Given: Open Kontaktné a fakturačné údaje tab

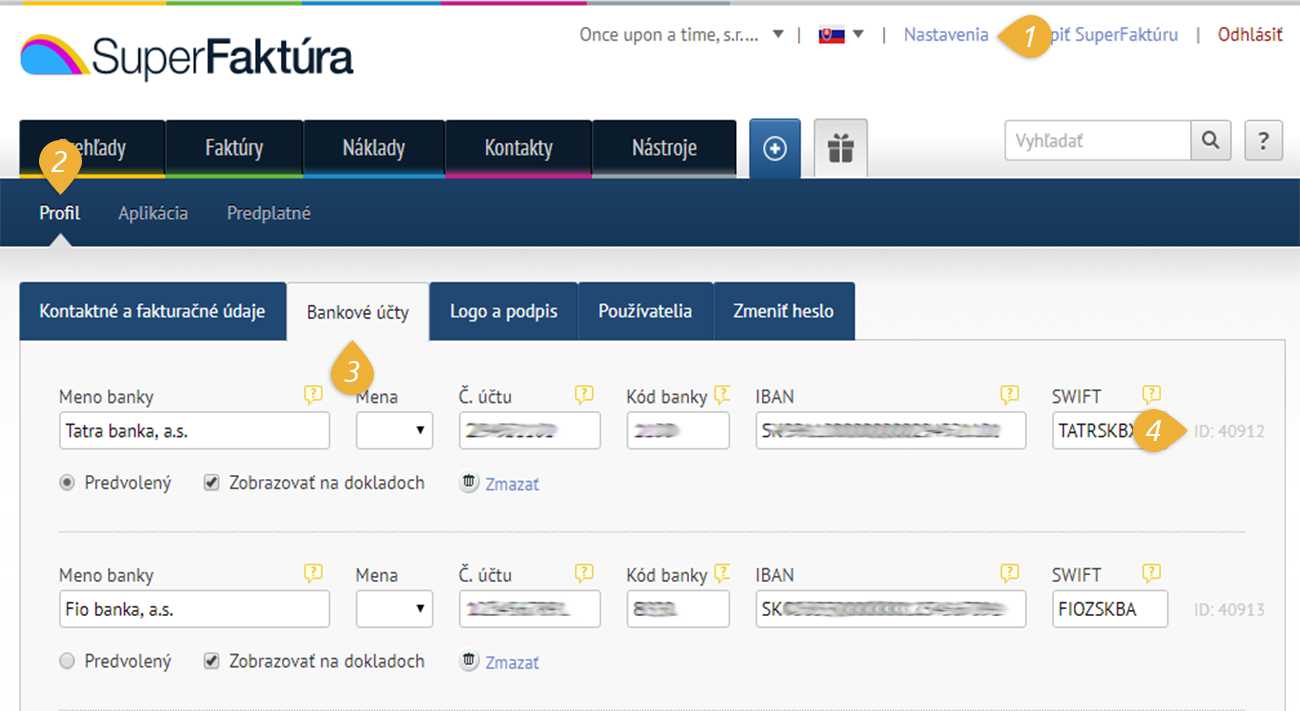Looking at the screenshot, I should [x=152, y=311].
